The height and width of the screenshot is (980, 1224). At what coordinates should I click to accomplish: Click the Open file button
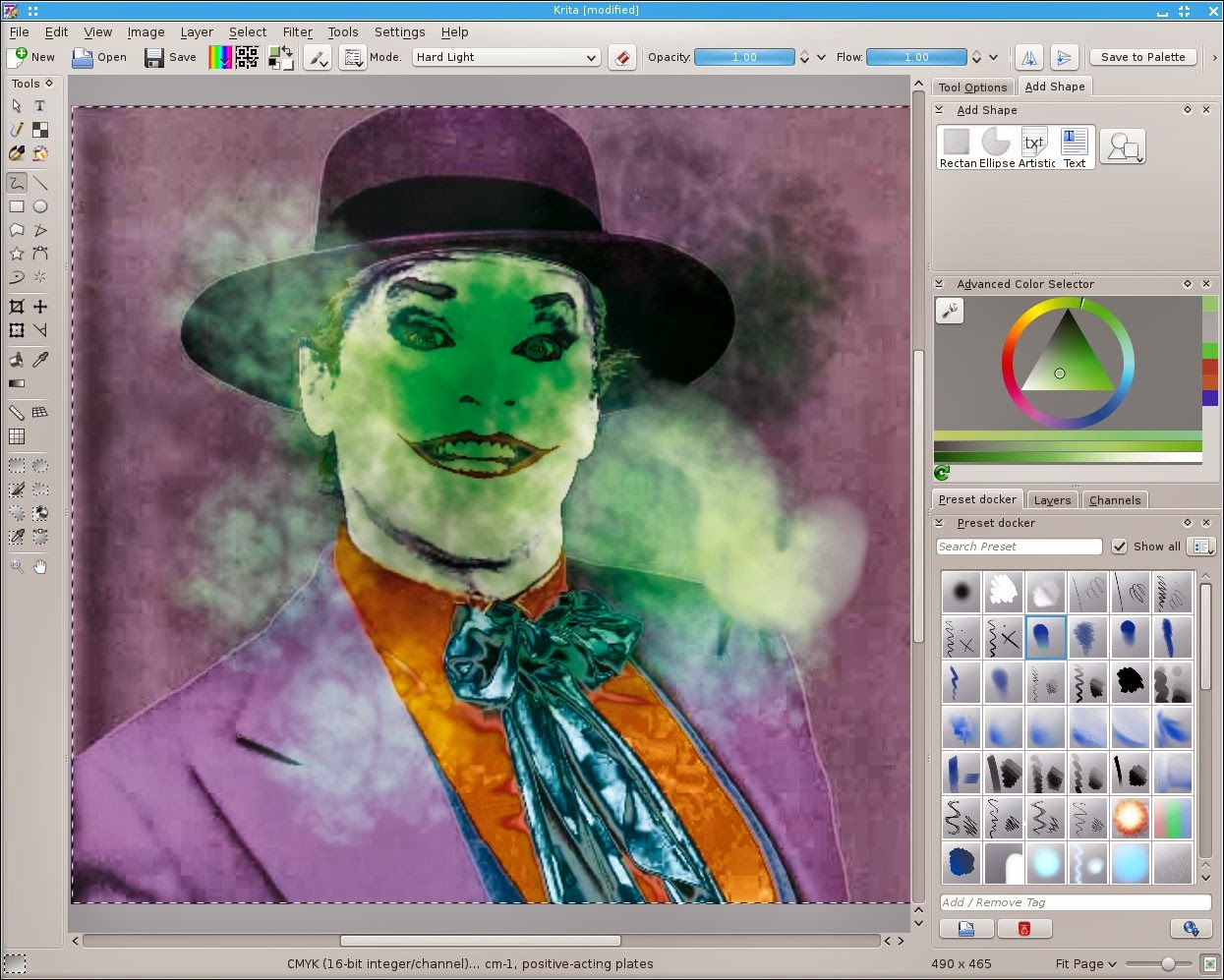[x=99, y=57]
